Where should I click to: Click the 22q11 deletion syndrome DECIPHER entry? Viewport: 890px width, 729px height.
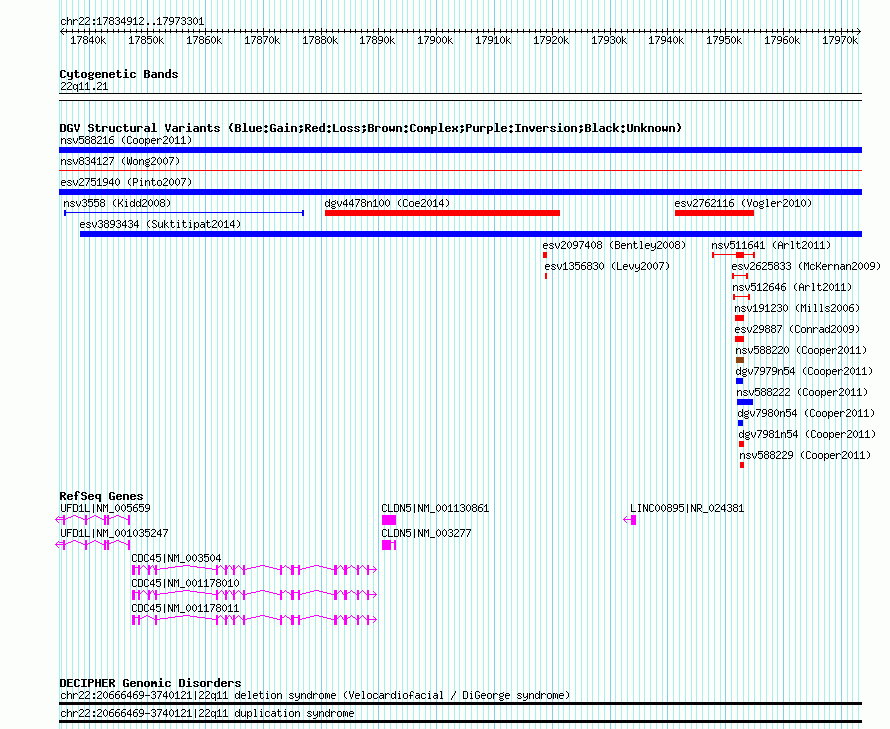315,695
